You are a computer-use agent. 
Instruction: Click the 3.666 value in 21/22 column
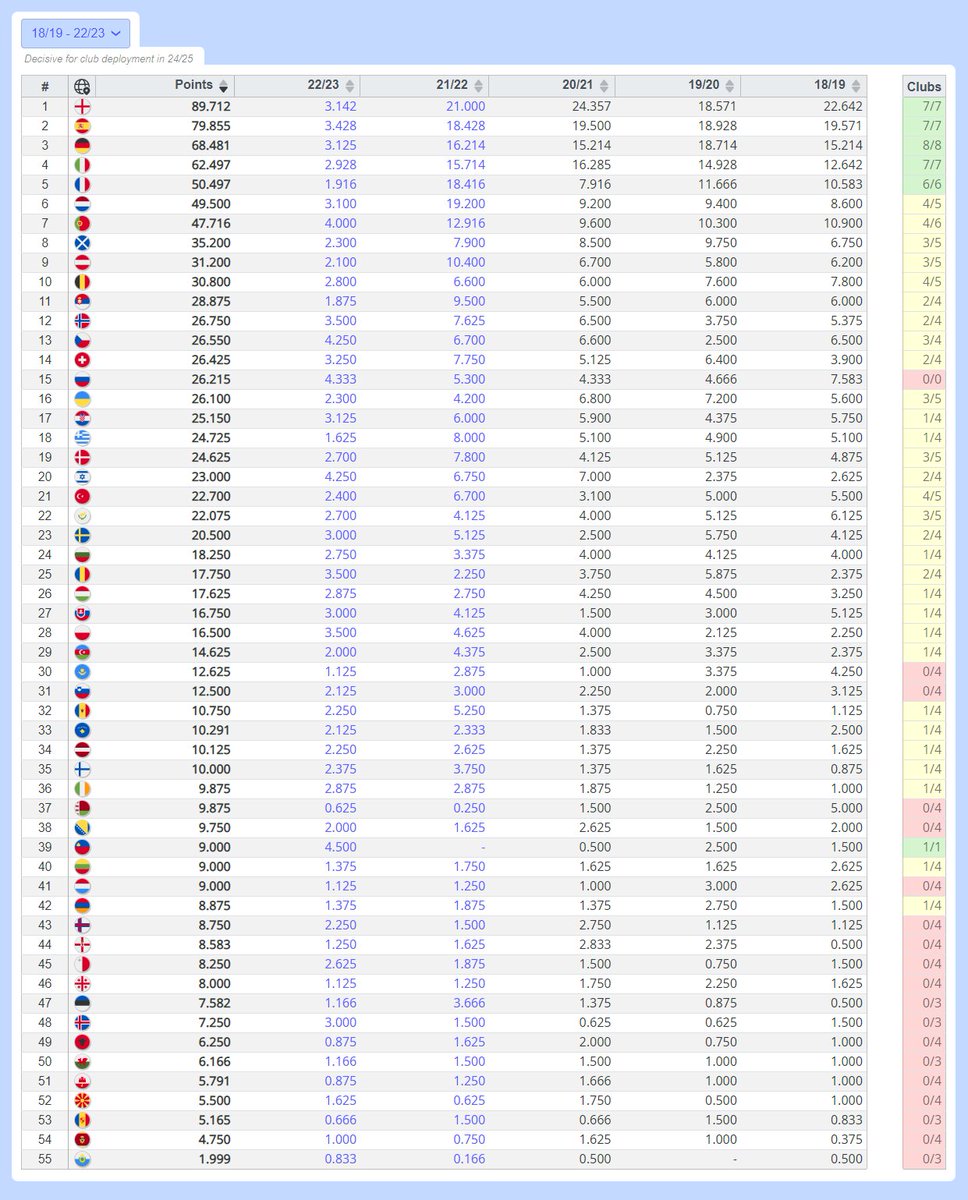tap(469, 1003)
